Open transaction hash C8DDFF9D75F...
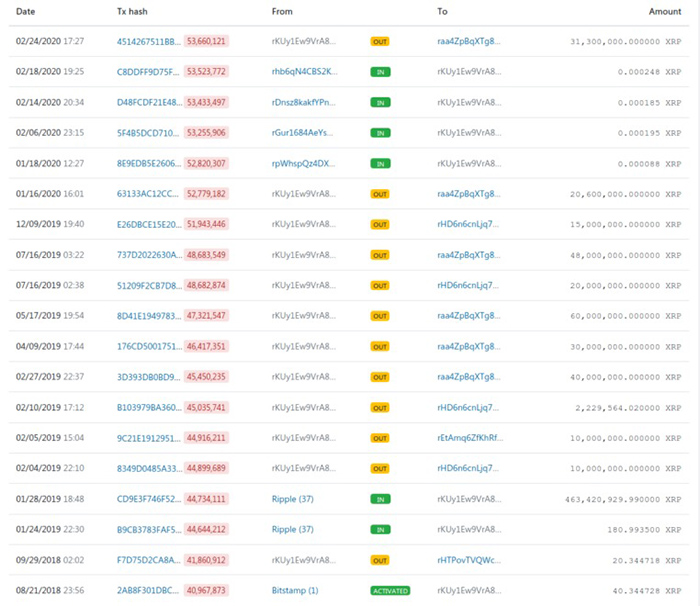 (148, 72)
